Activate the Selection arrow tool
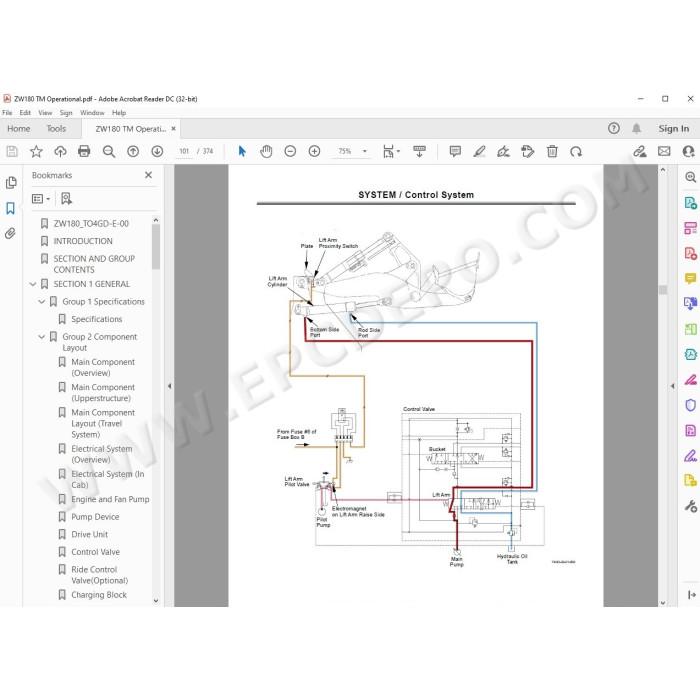The width and height of the screenshot is (700, 700). click(242, 151)
